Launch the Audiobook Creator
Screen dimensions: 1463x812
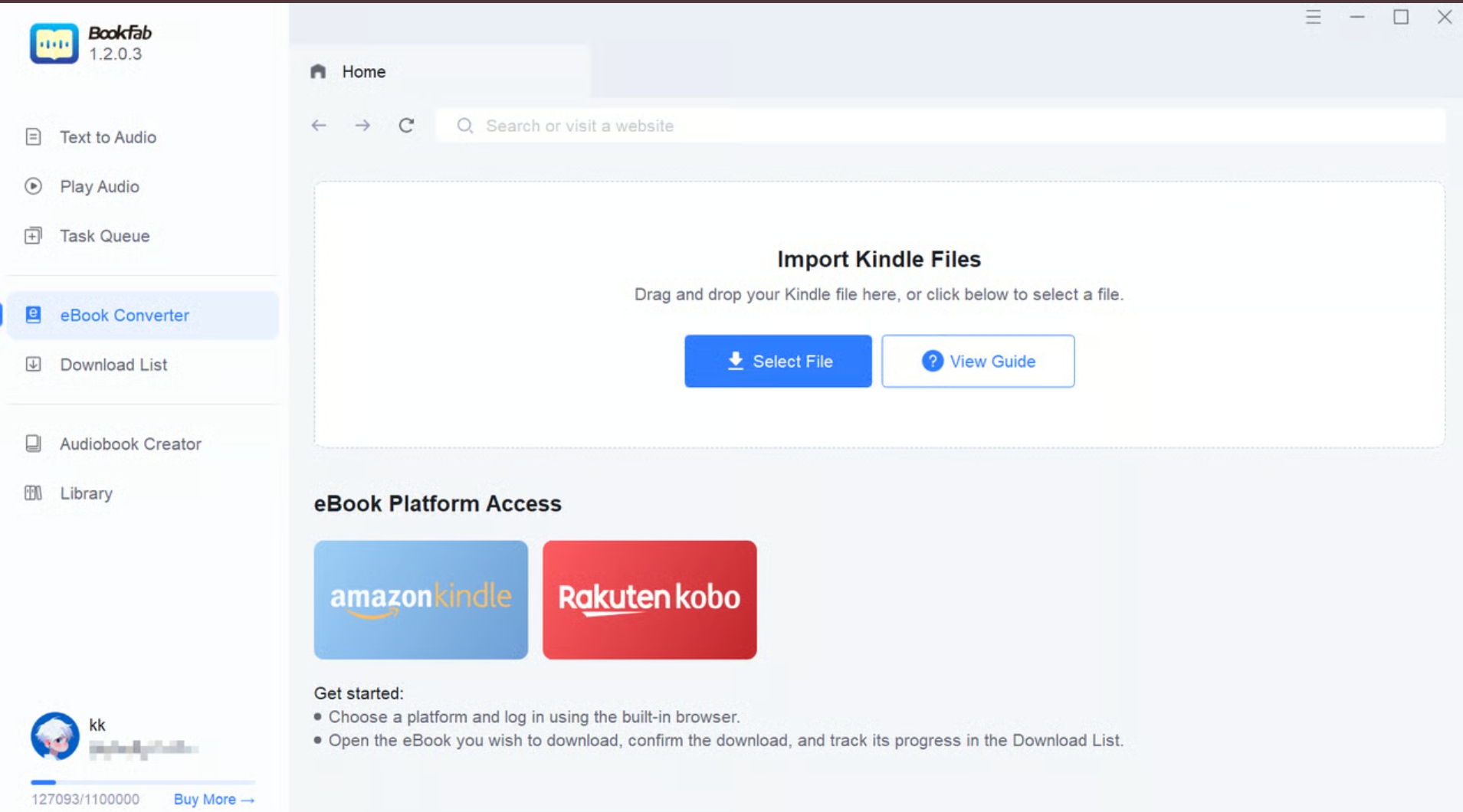[129, 444]
